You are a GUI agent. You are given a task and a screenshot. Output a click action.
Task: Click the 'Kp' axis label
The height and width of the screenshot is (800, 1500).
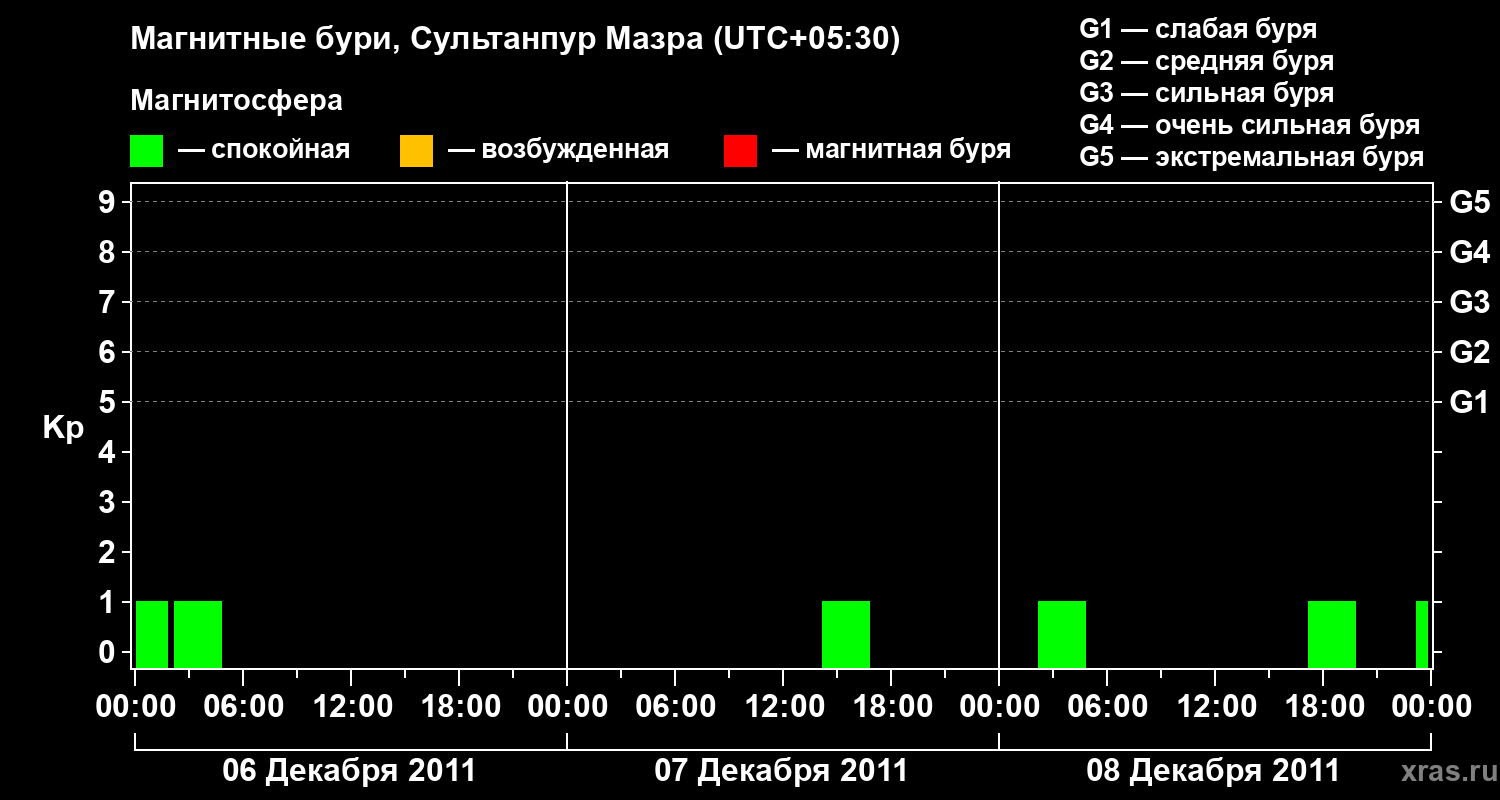point(63,428)
